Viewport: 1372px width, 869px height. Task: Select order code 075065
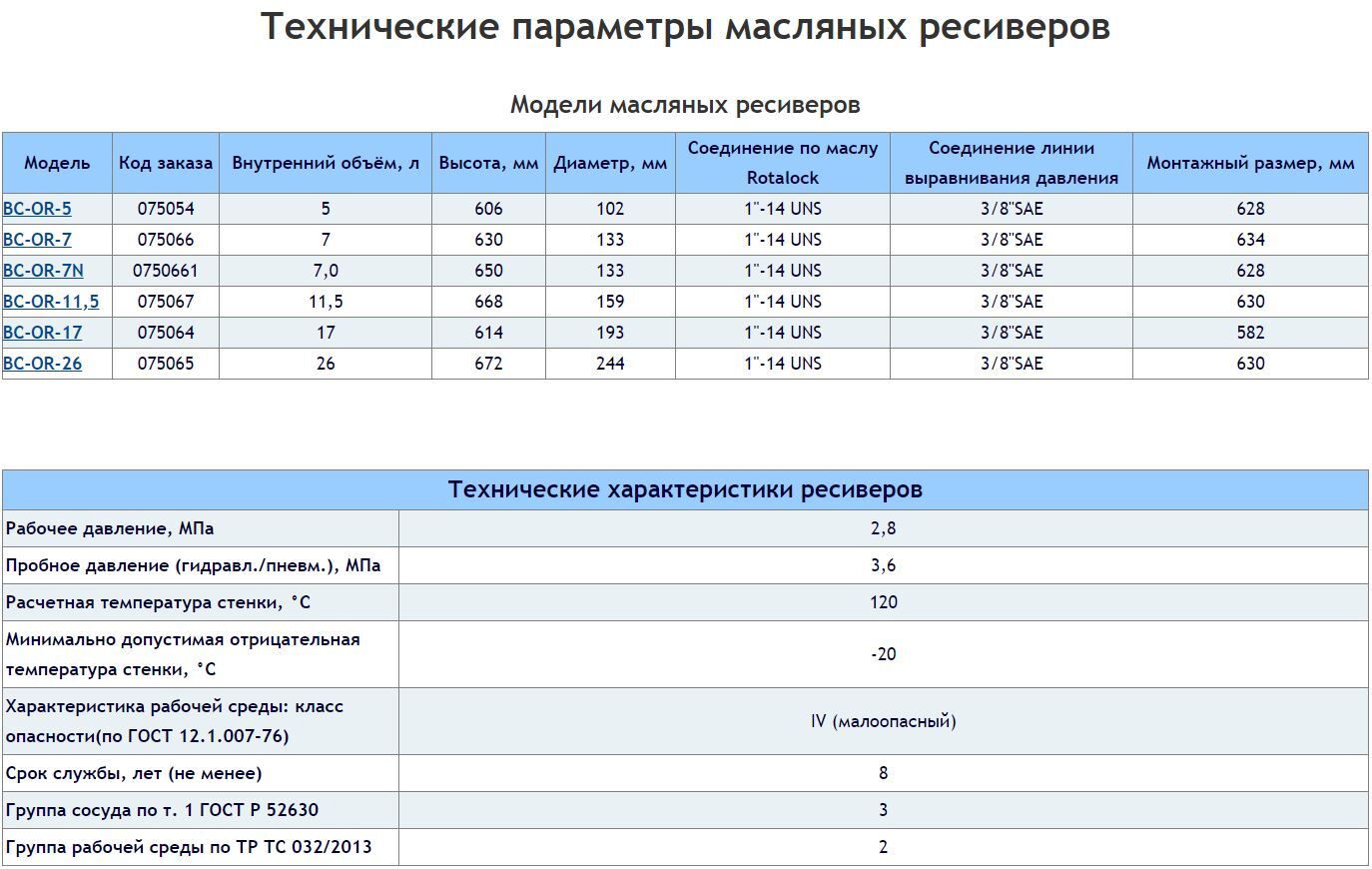pos(166,364)
